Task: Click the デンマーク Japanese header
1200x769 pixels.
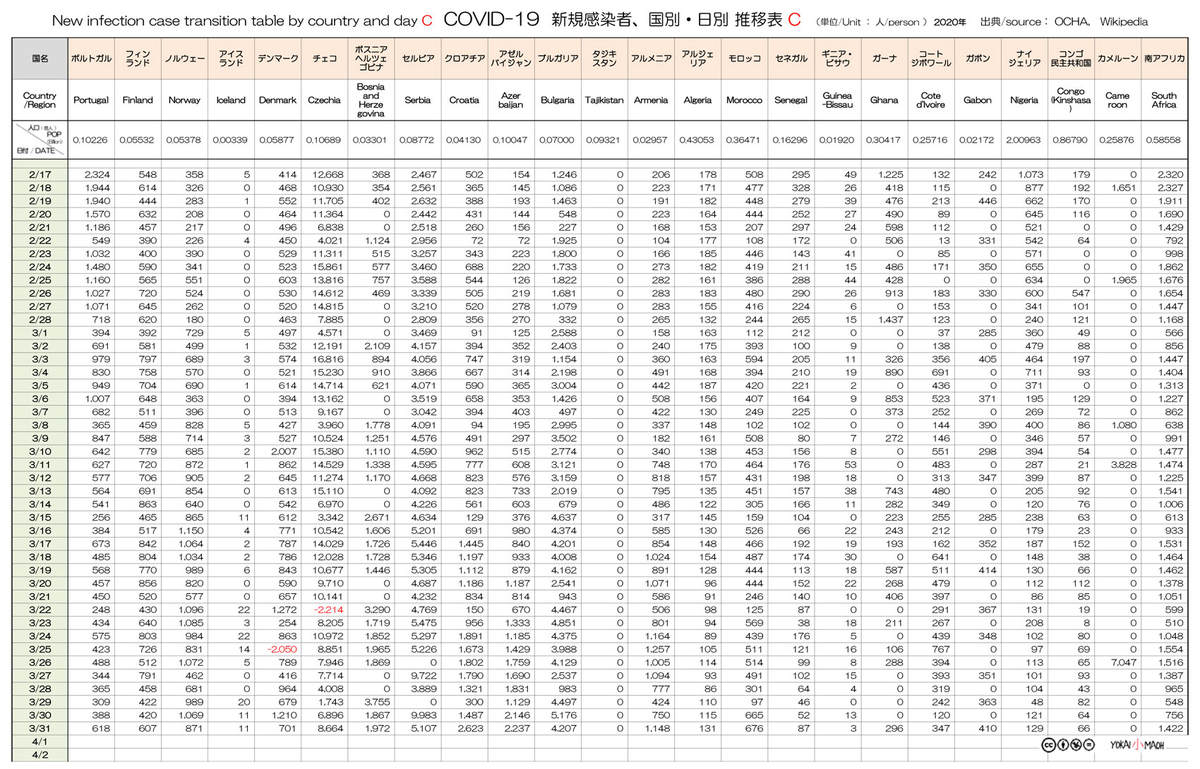Action: (277, 59)
